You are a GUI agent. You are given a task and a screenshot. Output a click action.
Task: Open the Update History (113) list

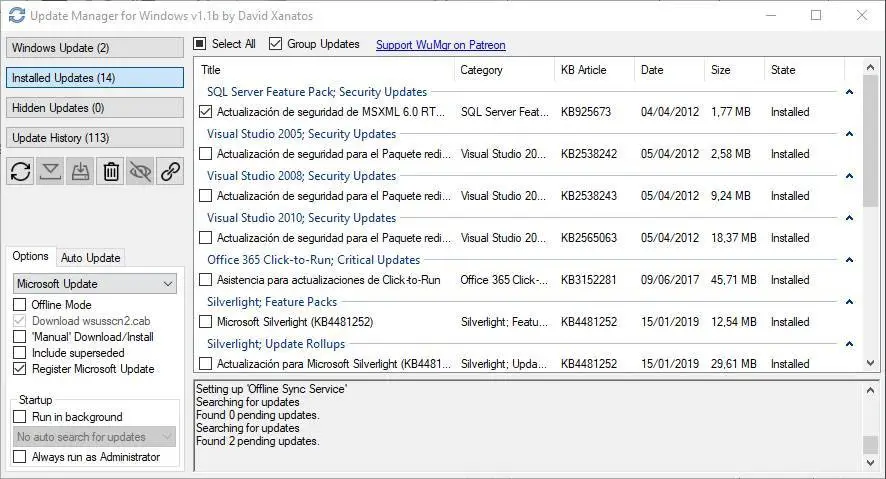tap(95, 138)
